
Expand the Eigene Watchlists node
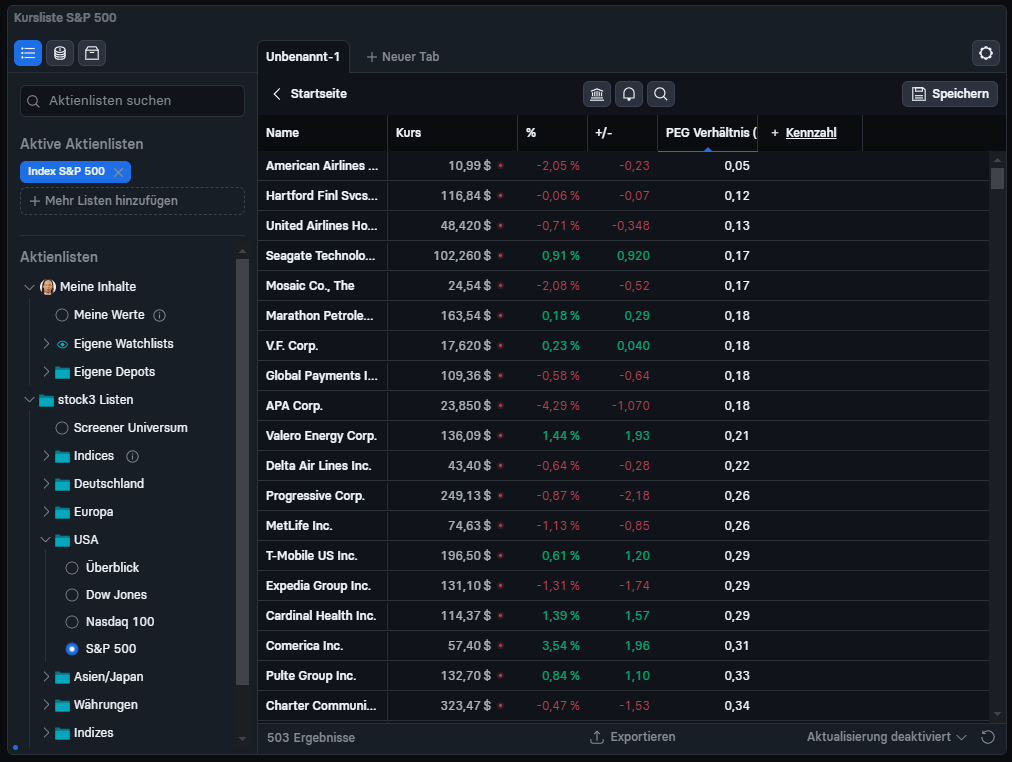(x=46, y=344)
